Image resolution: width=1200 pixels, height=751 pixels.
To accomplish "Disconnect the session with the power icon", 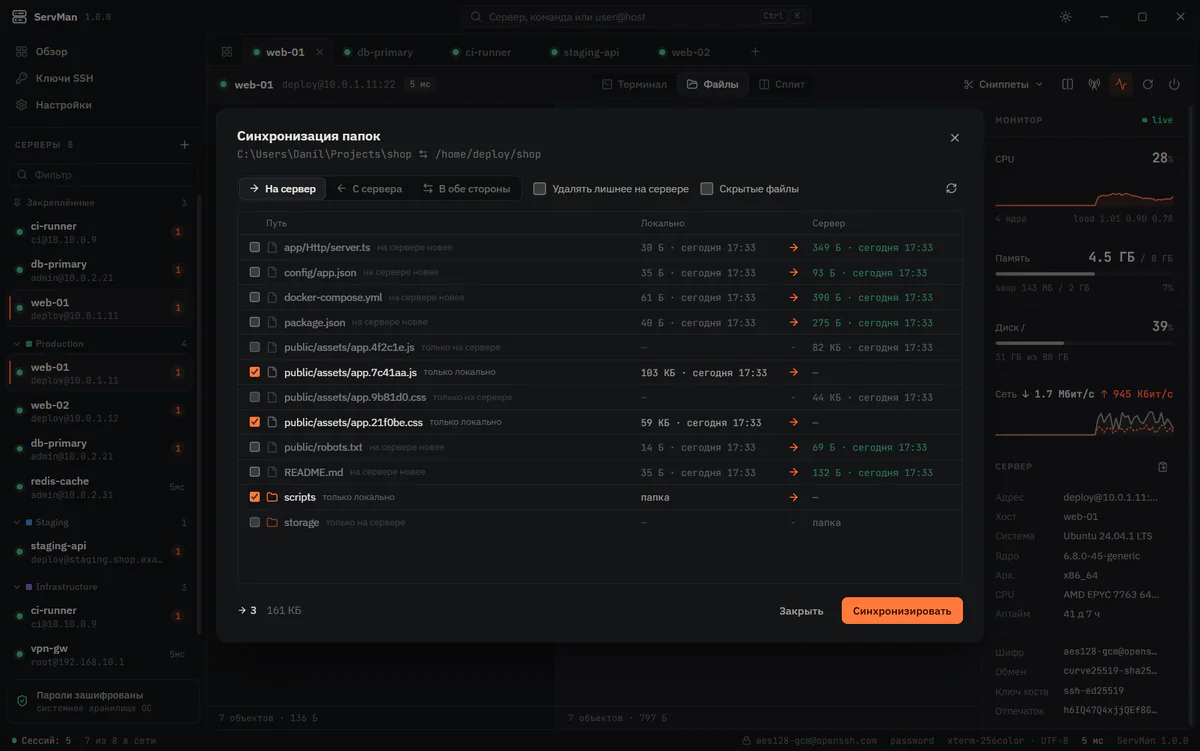I will [x=1174, y=85].
